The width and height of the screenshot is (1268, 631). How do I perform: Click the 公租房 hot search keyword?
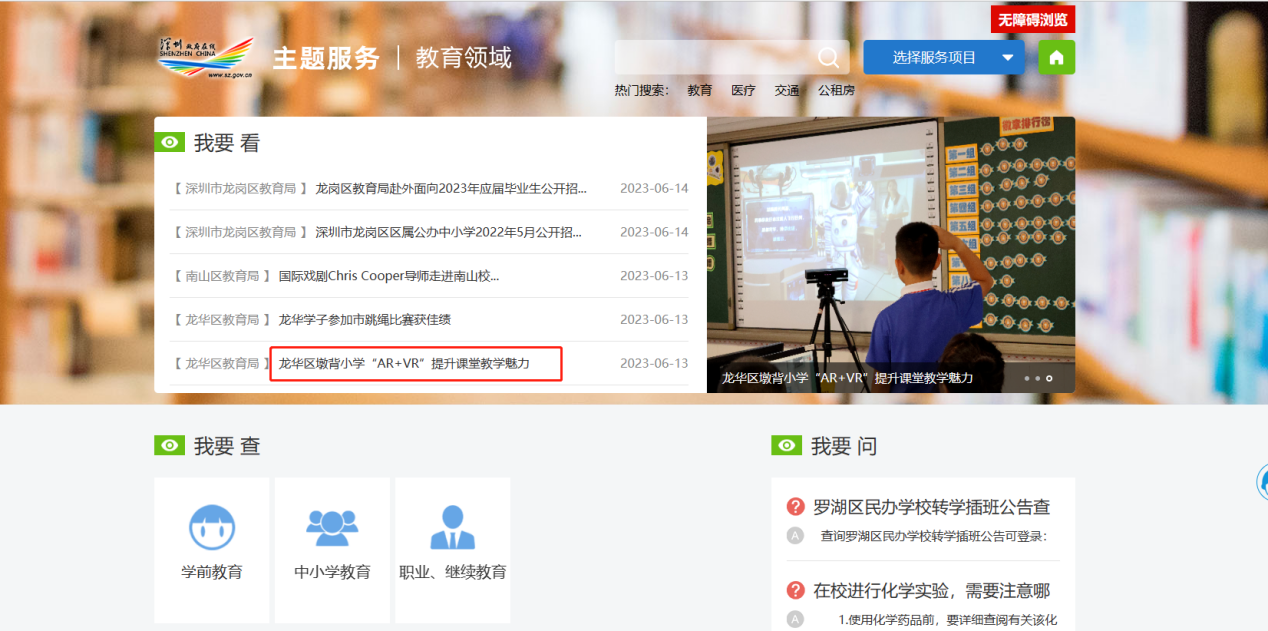click(x=836, y=90)
